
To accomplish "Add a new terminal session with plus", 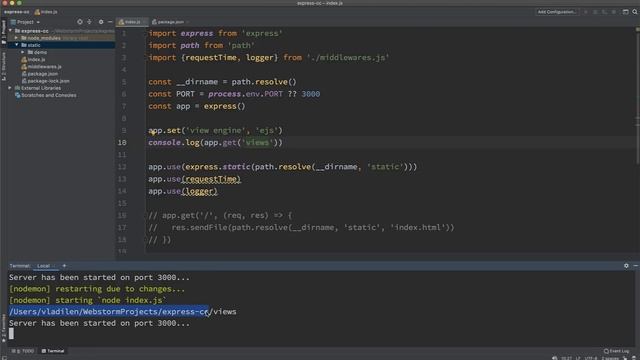I will [64, 266].
